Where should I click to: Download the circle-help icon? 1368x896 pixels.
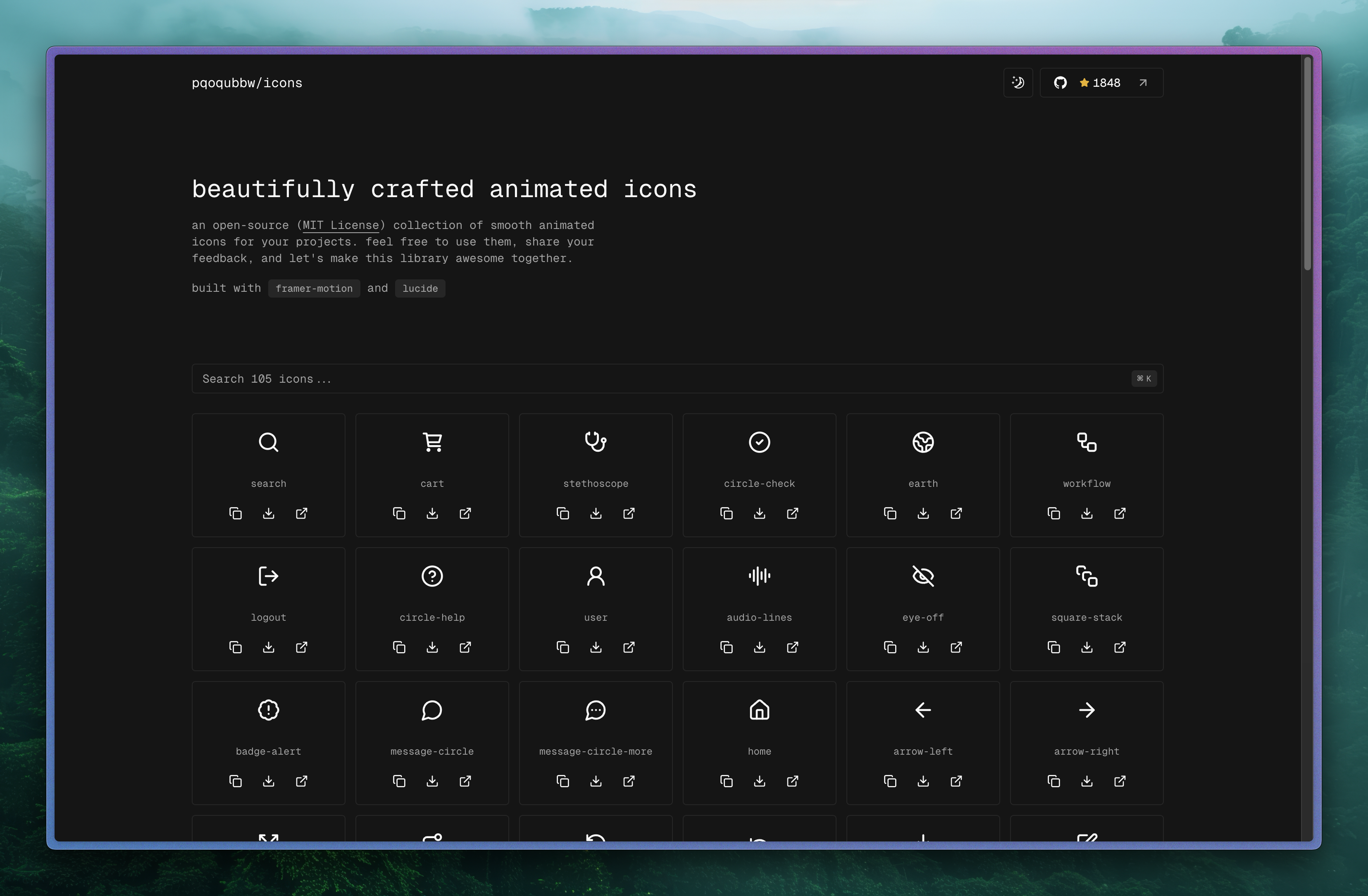(x=432, y=647)
